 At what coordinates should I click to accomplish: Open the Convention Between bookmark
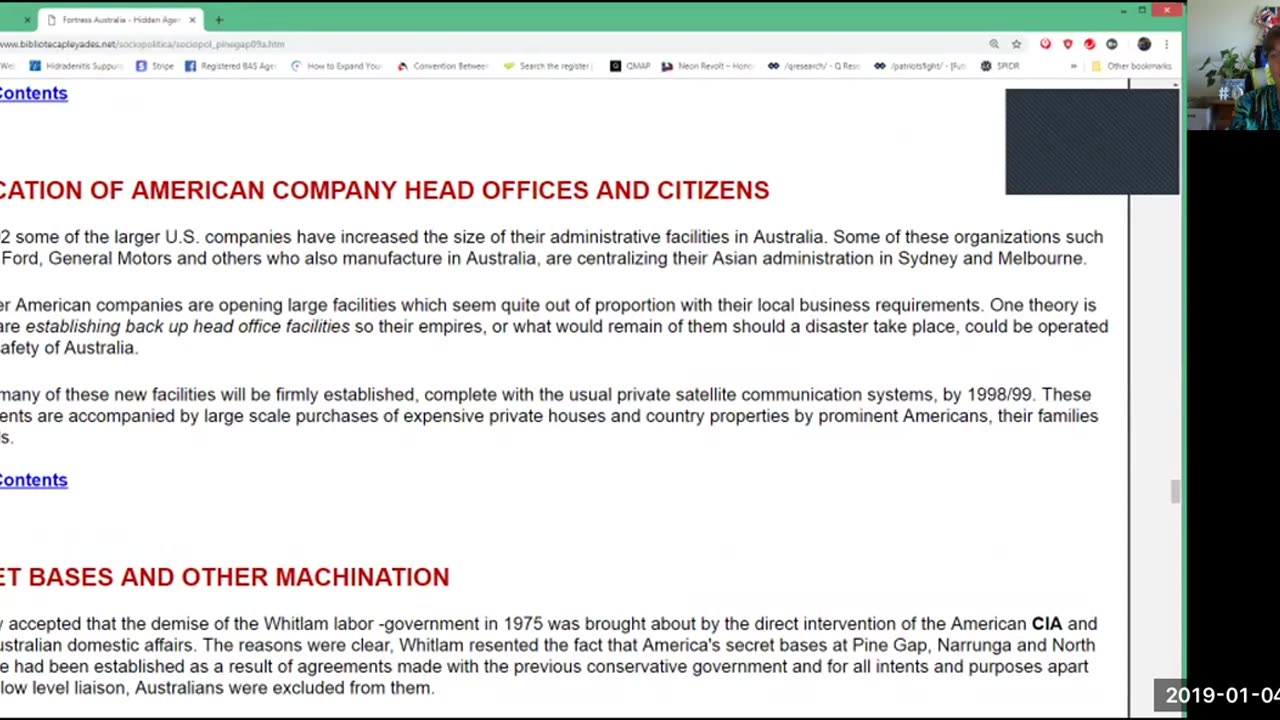coord(443,66)
